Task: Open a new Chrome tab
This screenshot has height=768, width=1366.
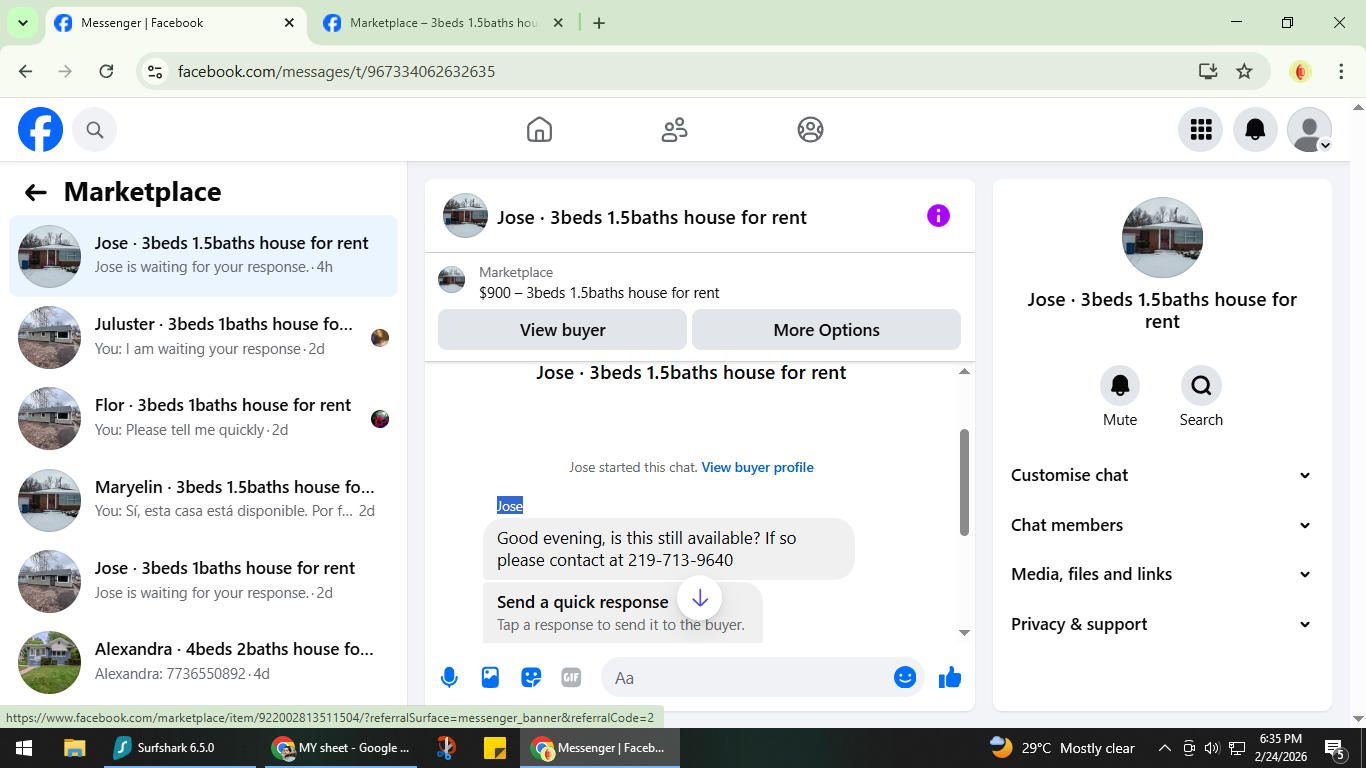Action: 599,23
